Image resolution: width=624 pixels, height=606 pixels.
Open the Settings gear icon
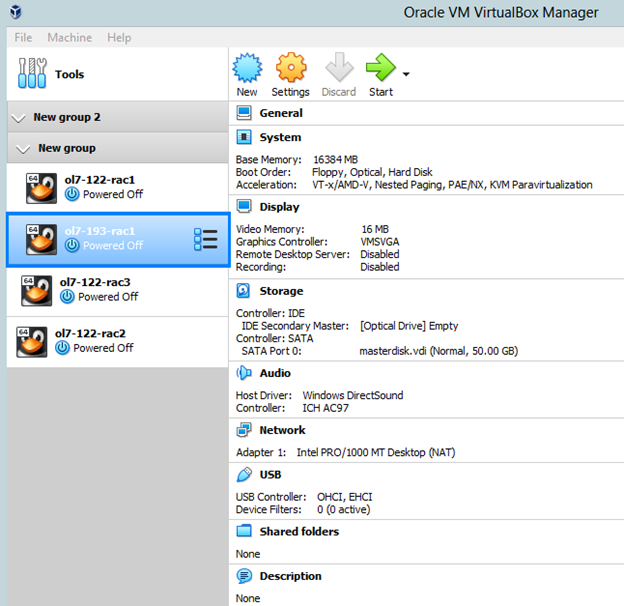(291, 68)
